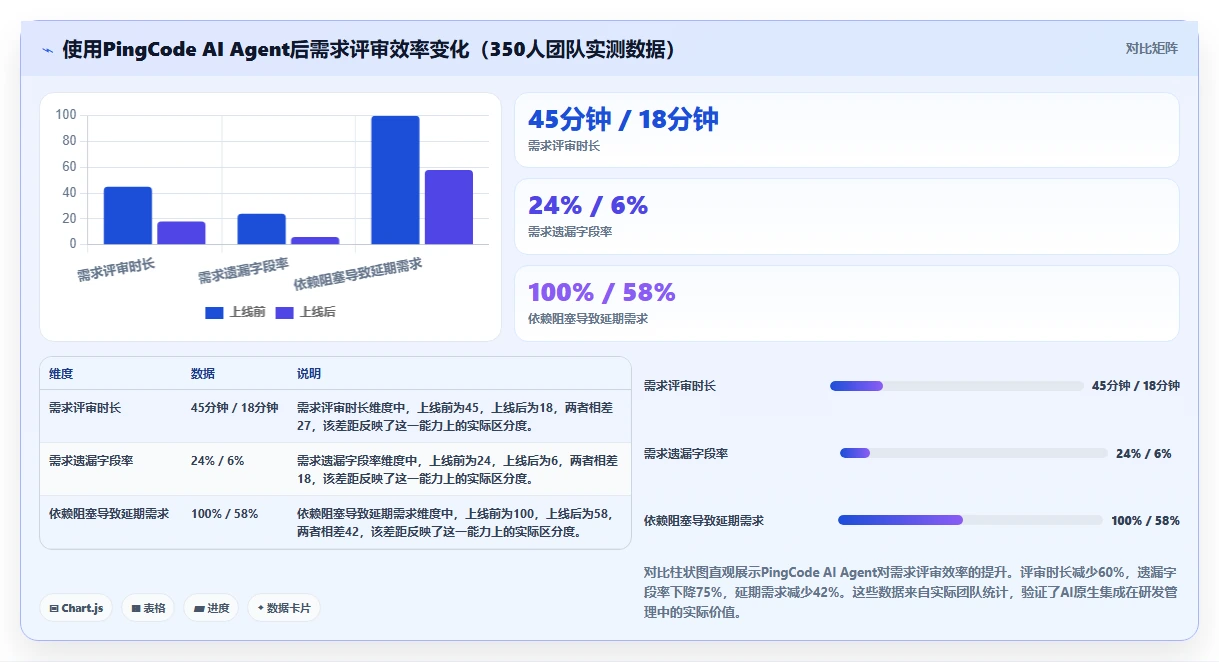Click the 进度 tag chip
The image size is (1219, 662).
tap(211, 608)
